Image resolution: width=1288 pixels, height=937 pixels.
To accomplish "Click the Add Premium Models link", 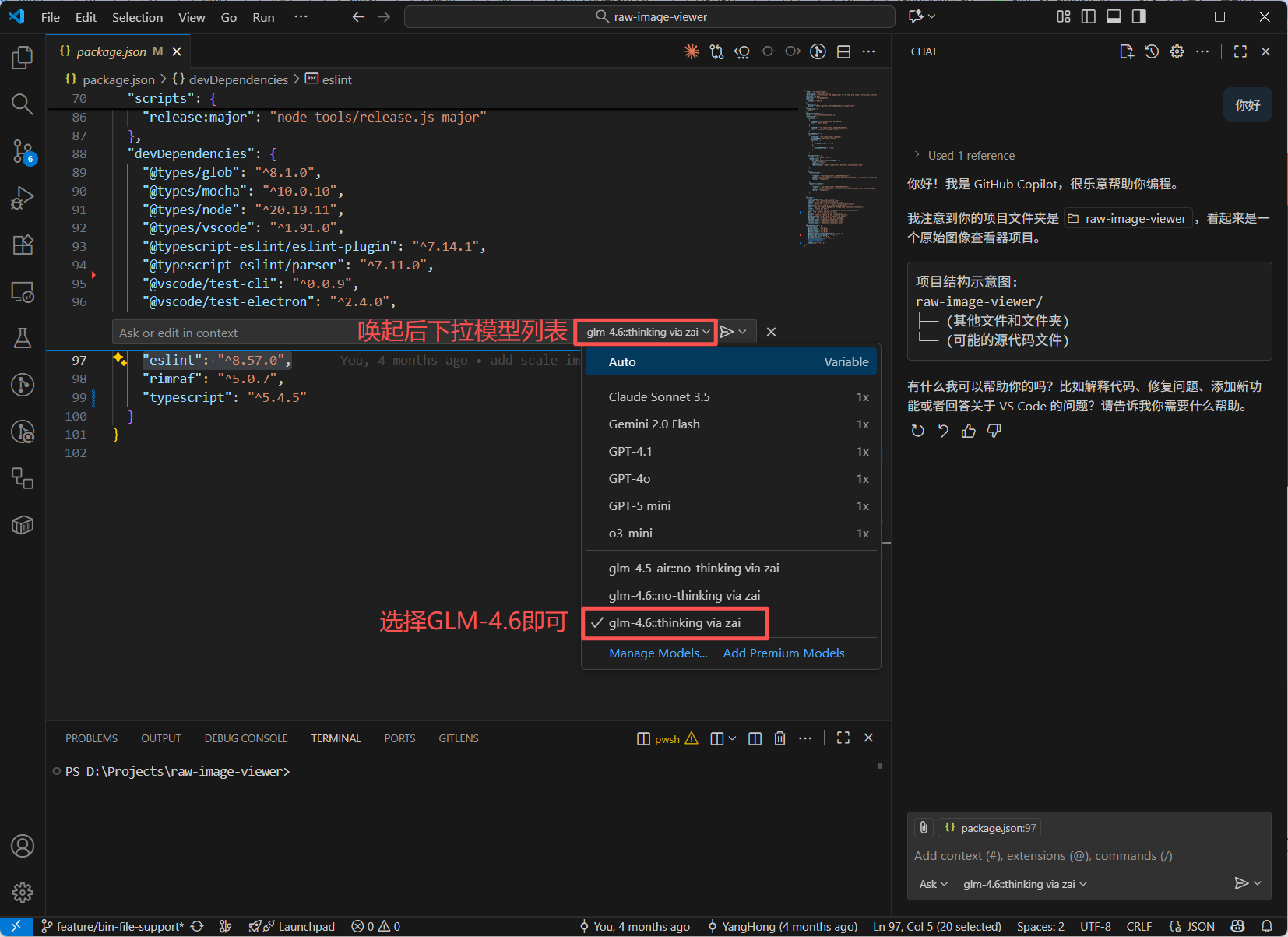I will pyautogui.click(x=783, y=653).
